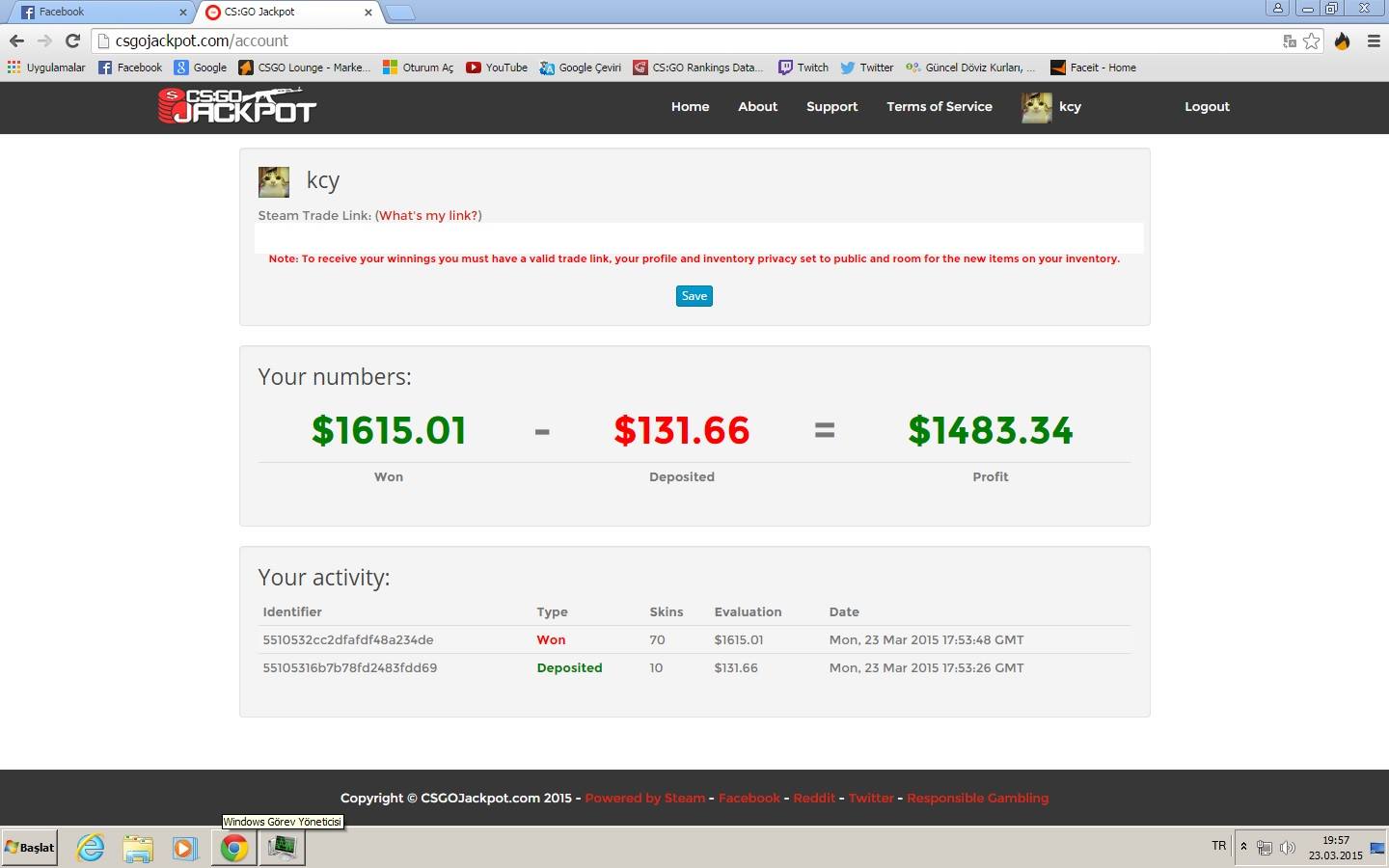Bookmark this page with star icon
The height and width of the screenshot is (868, 1389).
tap(1312, 41)
